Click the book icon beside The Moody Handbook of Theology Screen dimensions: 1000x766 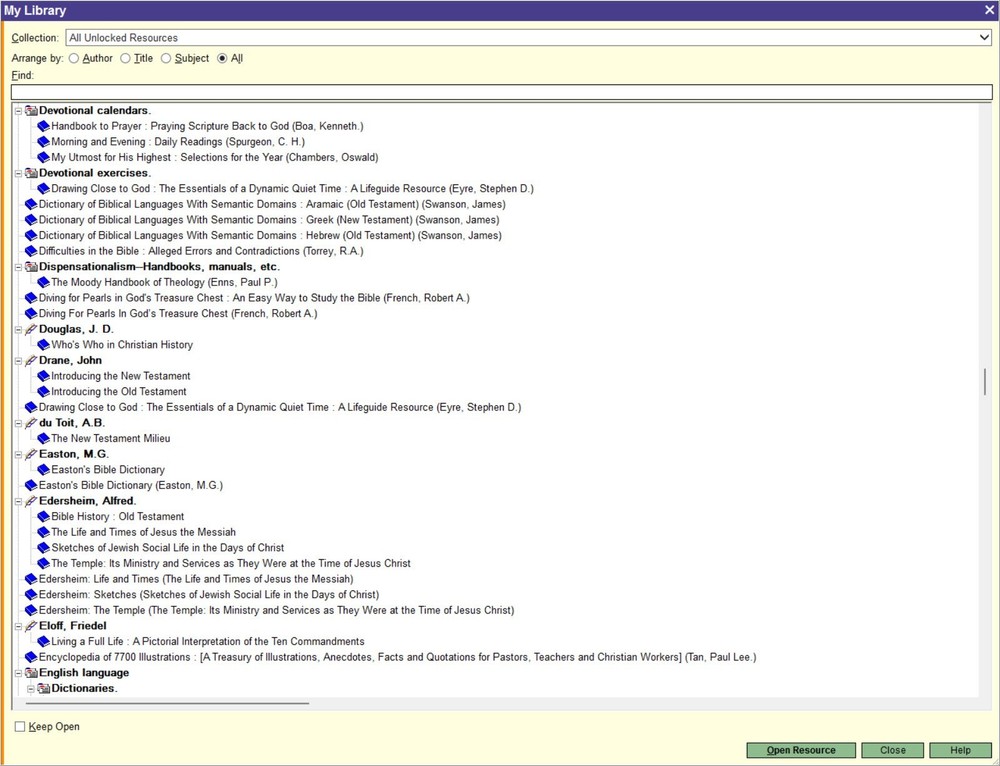pos(43,283)
